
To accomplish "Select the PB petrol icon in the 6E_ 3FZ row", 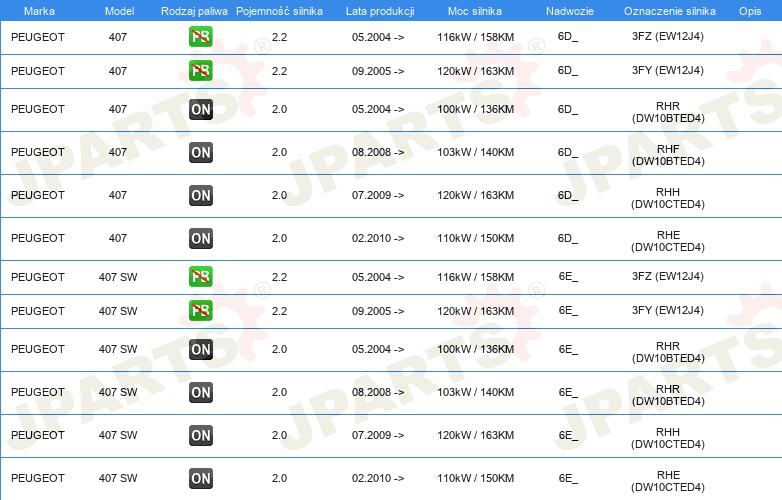I will (200, 276).
